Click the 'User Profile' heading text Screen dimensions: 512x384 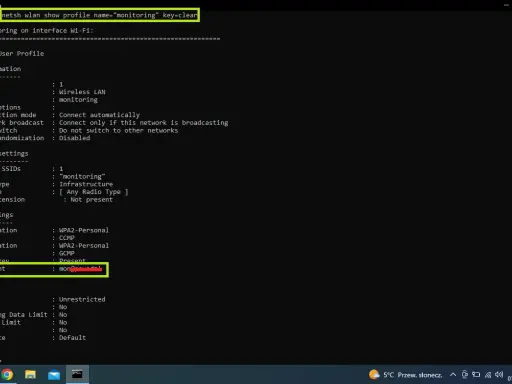[22, 54]
